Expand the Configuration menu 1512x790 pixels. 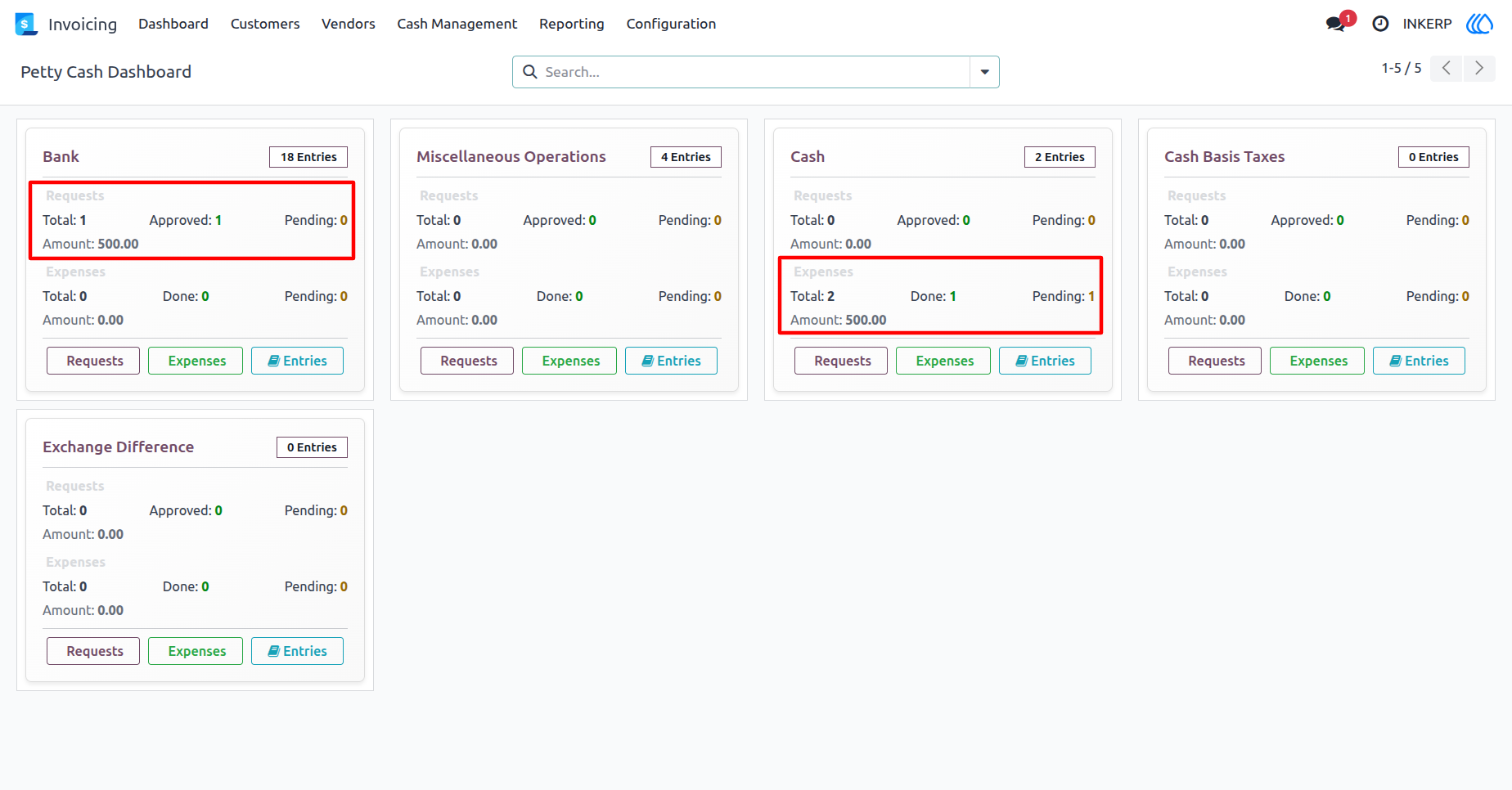pos(671,24)
